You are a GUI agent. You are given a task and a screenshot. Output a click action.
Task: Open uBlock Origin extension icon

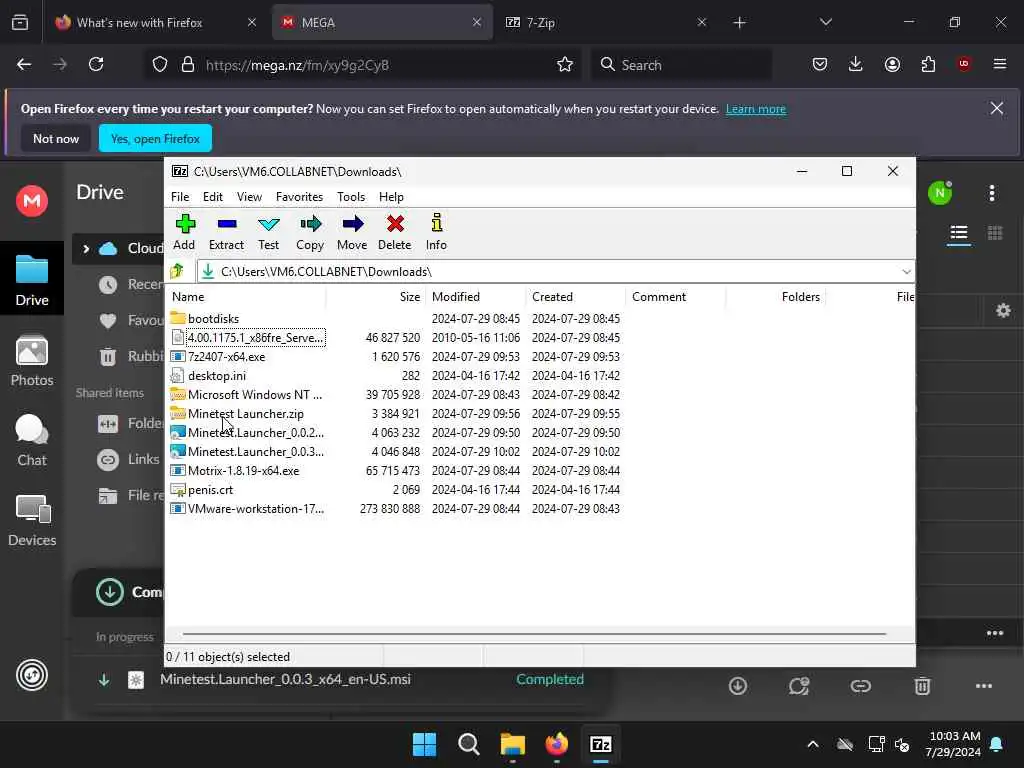pos(964,64)
